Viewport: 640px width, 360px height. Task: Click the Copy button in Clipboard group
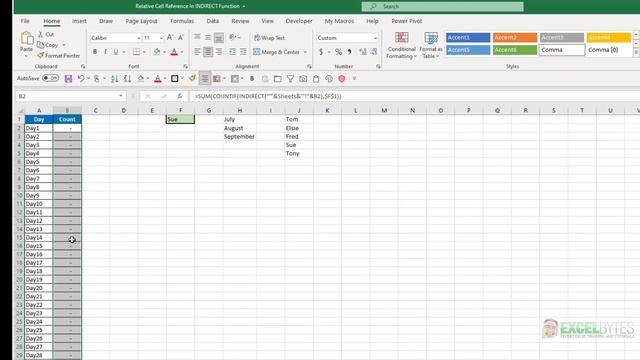click(48, 45)
